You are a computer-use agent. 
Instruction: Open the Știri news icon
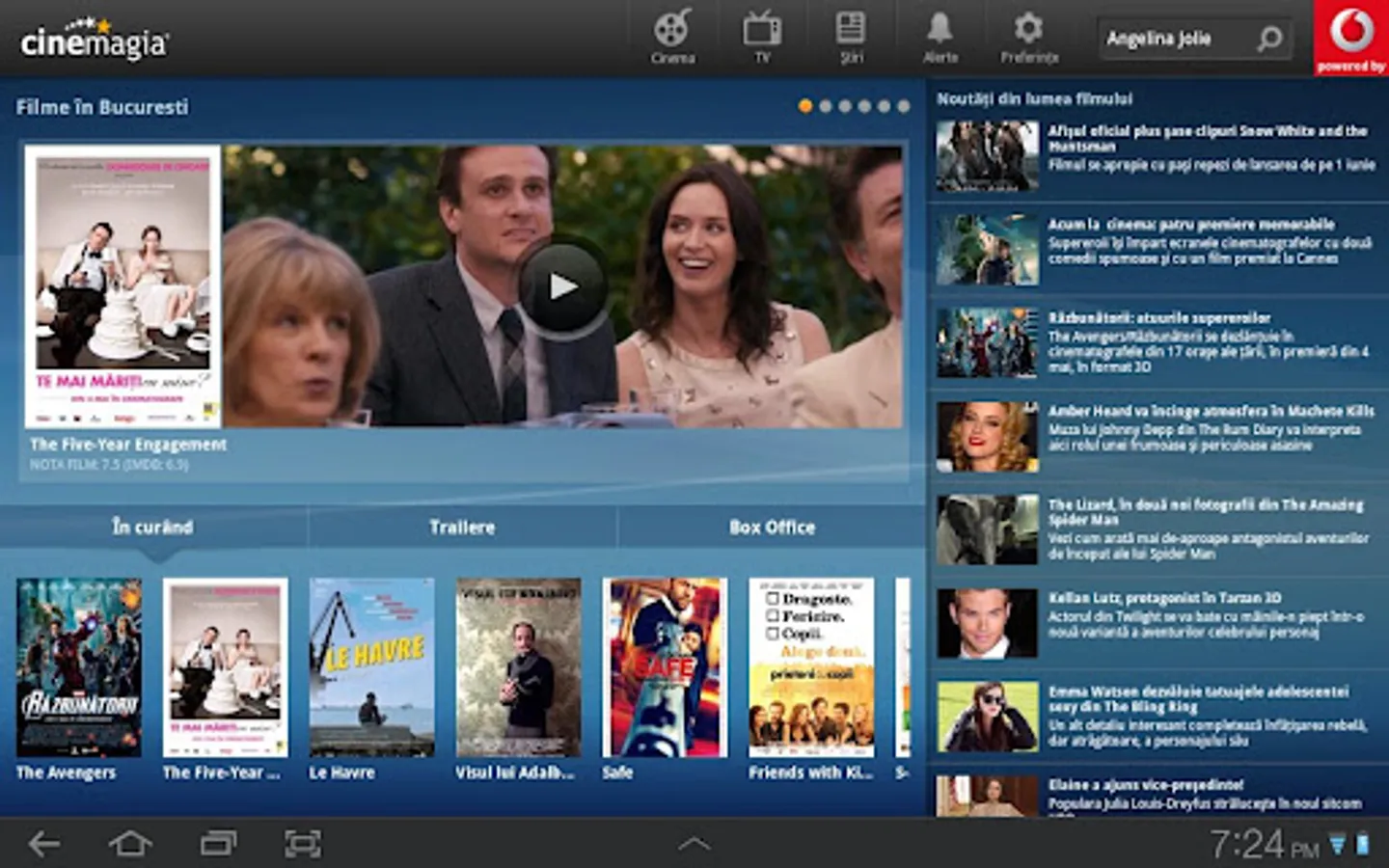[x=851, y=37]
